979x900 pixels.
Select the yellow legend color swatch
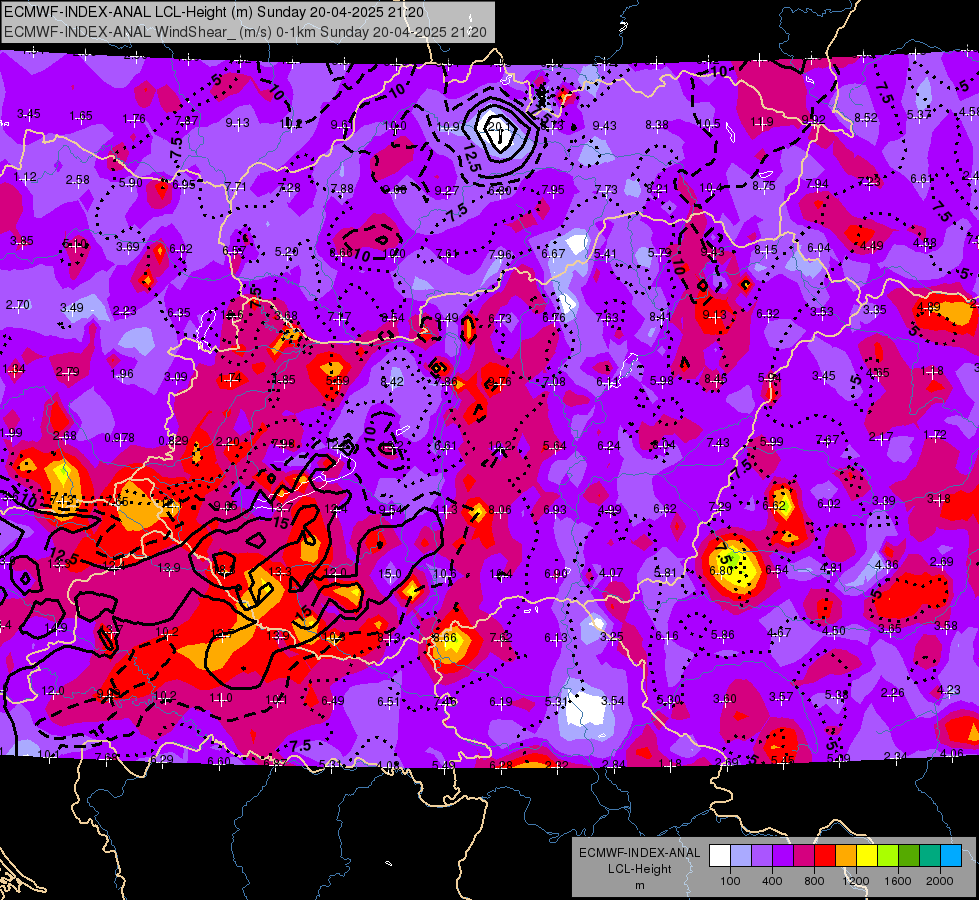(867, 856)
